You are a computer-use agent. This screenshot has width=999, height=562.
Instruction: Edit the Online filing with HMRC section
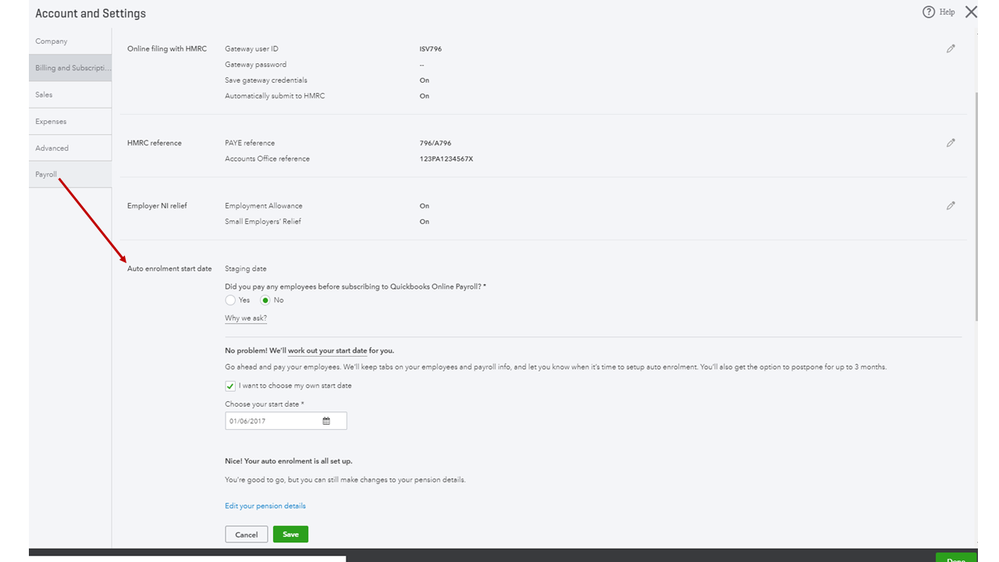pyautogui.click(x=950, y=49)
